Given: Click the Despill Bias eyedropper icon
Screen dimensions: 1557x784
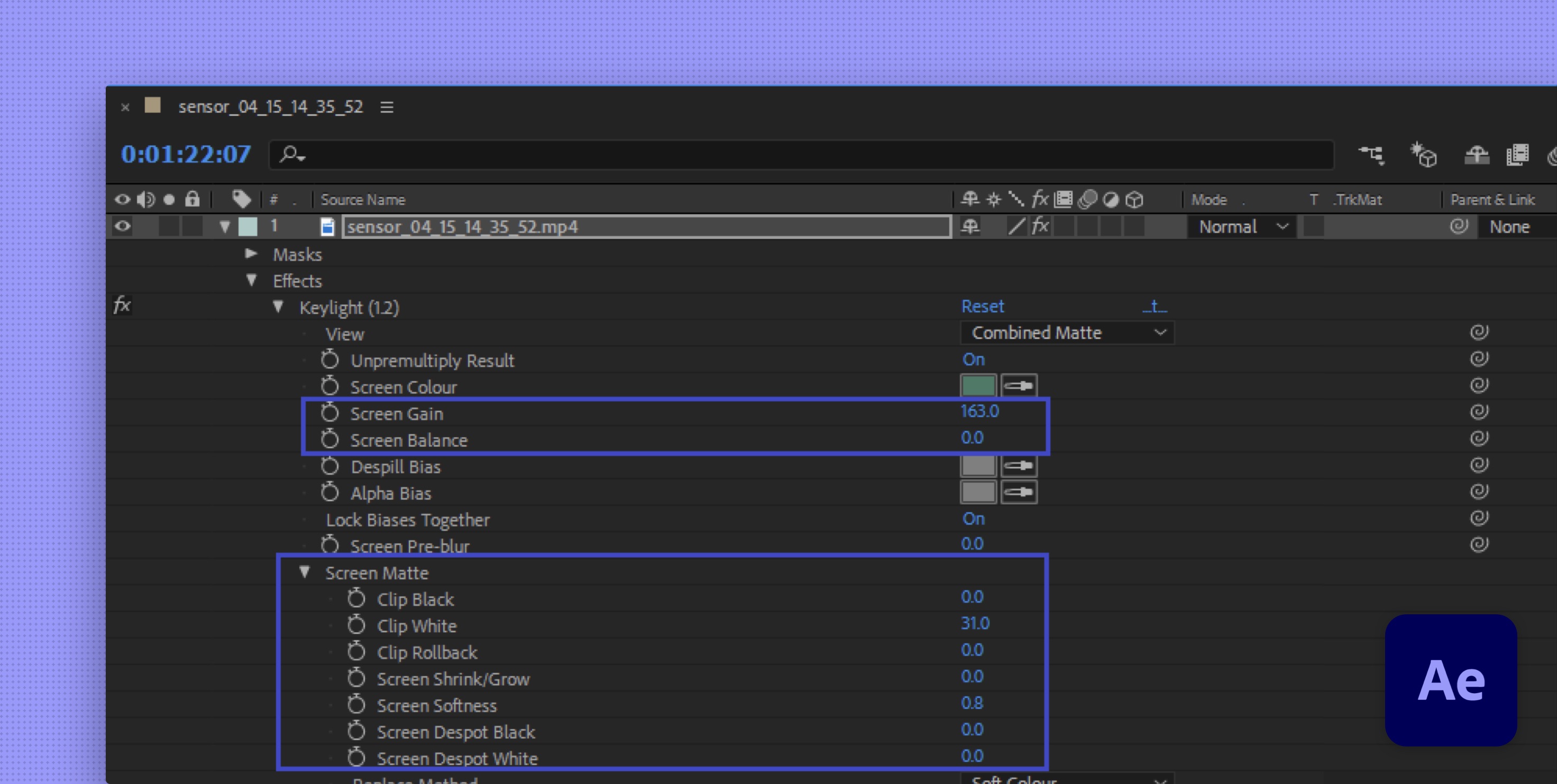Looking at the screenshot, I should 1019,466.
